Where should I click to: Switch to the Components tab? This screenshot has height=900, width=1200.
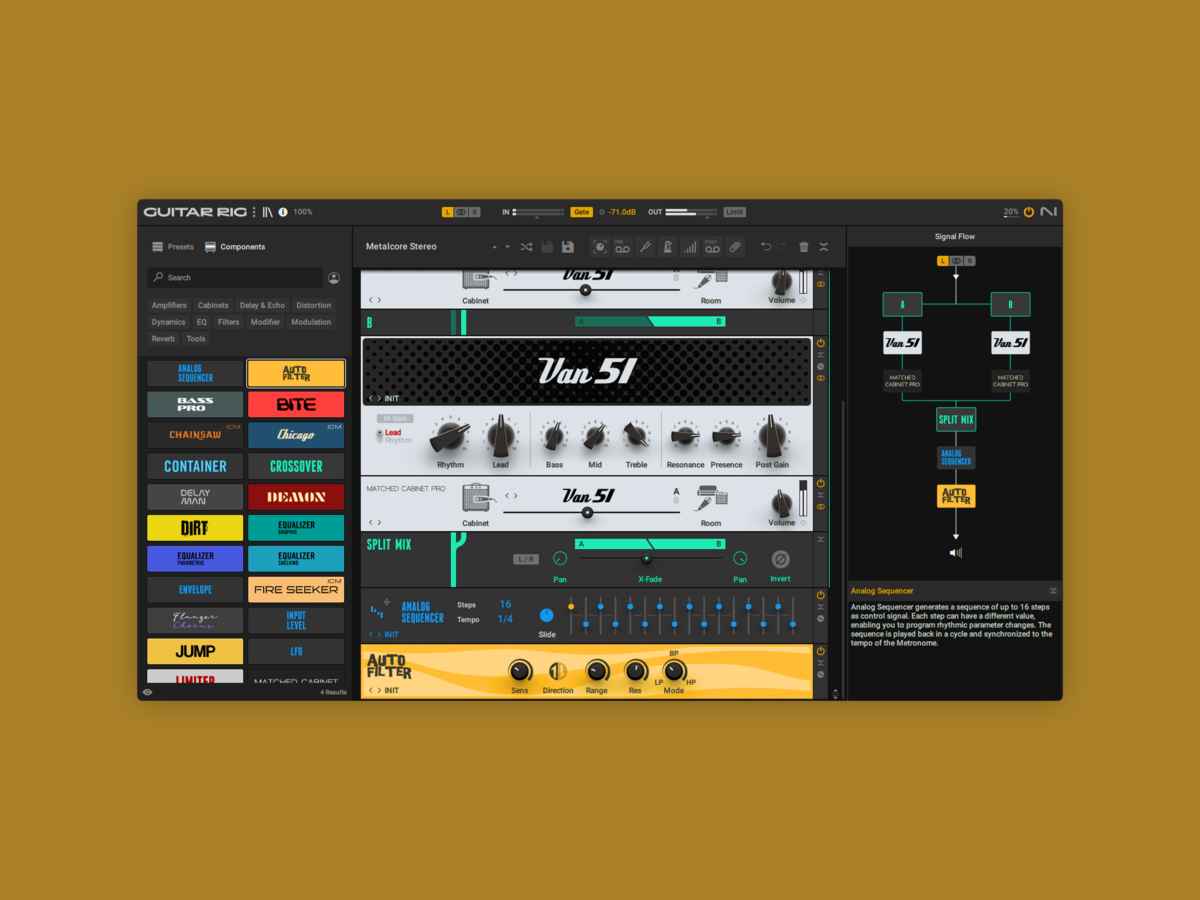click(x=235, y=247)
